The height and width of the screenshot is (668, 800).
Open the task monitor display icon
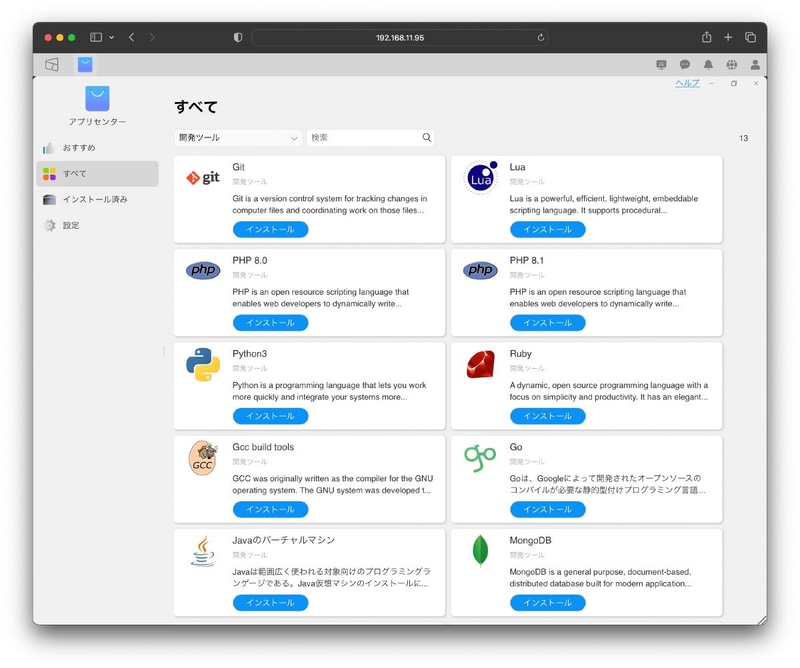click(x=661, y=65)
